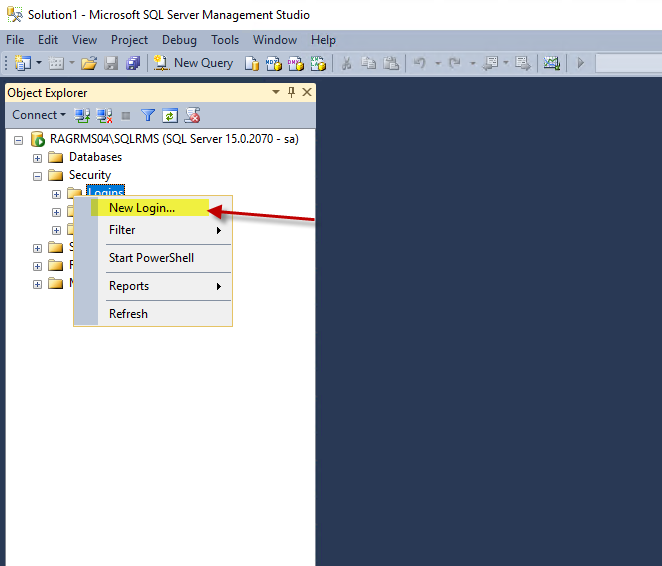662x566 pixels.
Task: Open Object Explorer window position dropdown
Action: (x=276, y=92)
